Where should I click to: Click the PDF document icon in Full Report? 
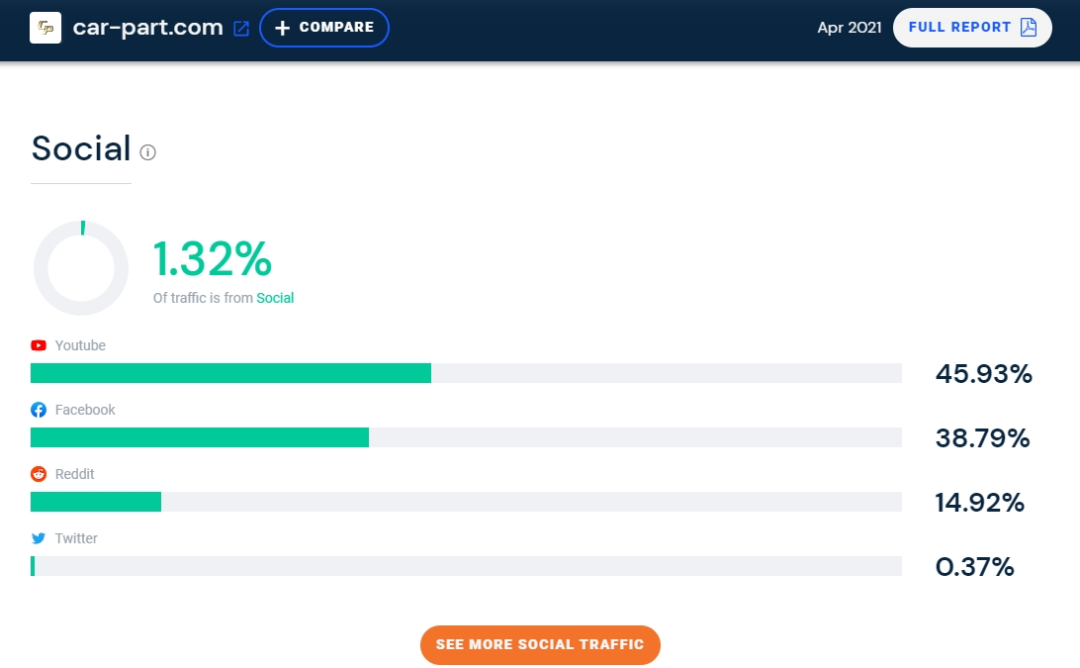click(x=1025, y=28)
